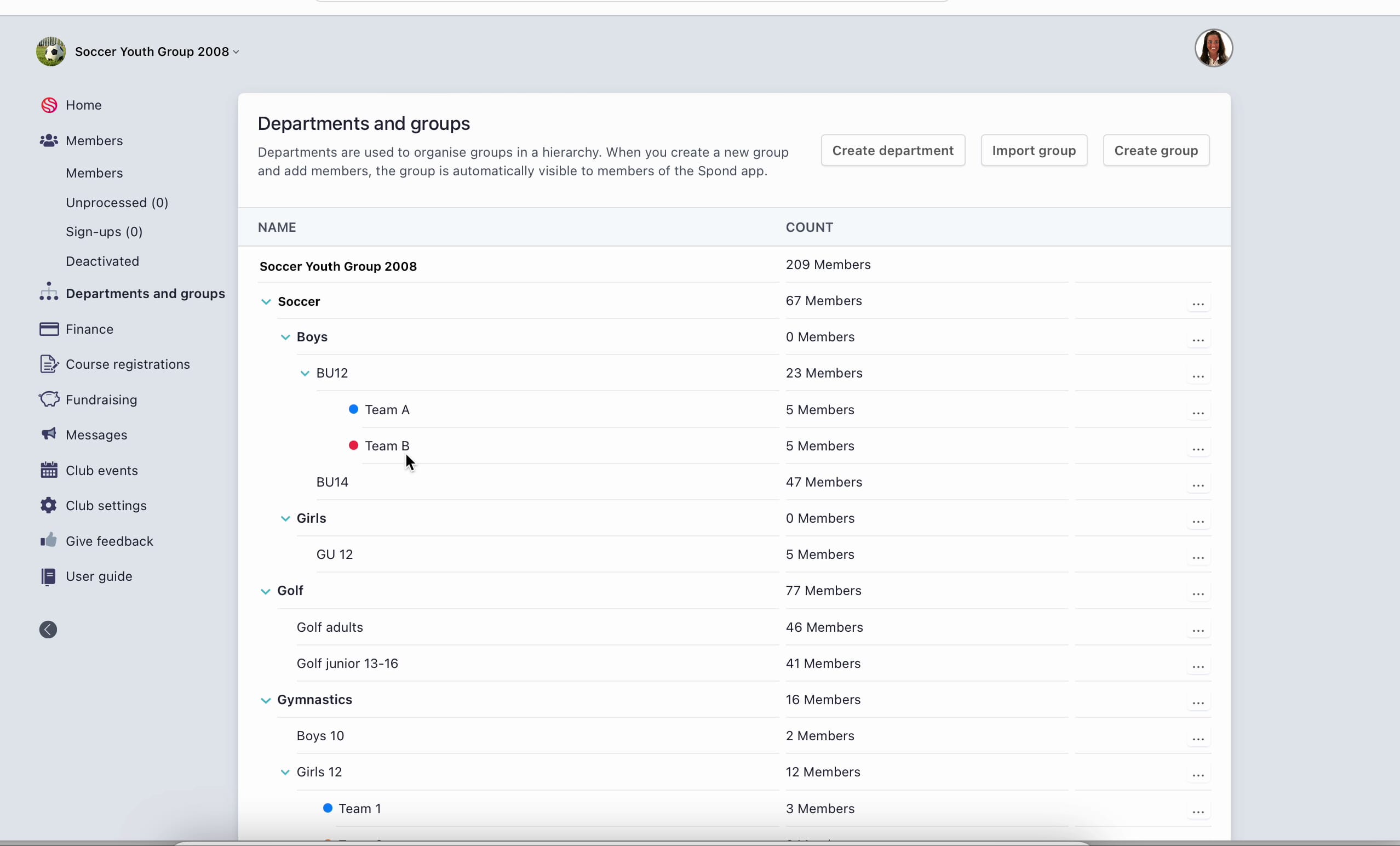The image size is (1400, 846).
Task: Click the Finance card icon
Action: point(49,329)
